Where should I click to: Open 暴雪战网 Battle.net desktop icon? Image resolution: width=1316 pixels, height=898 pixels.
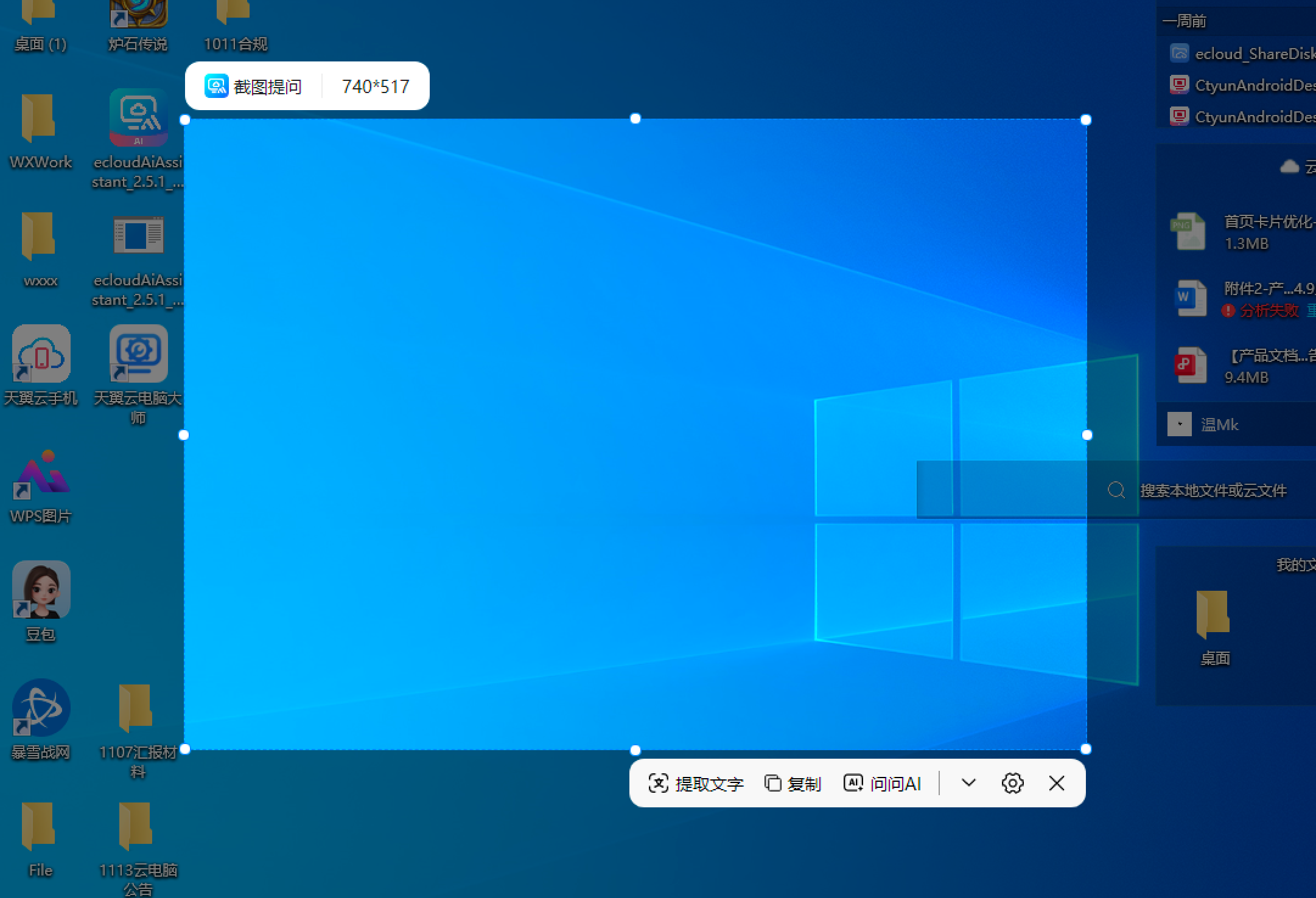[x=41, y=709]
